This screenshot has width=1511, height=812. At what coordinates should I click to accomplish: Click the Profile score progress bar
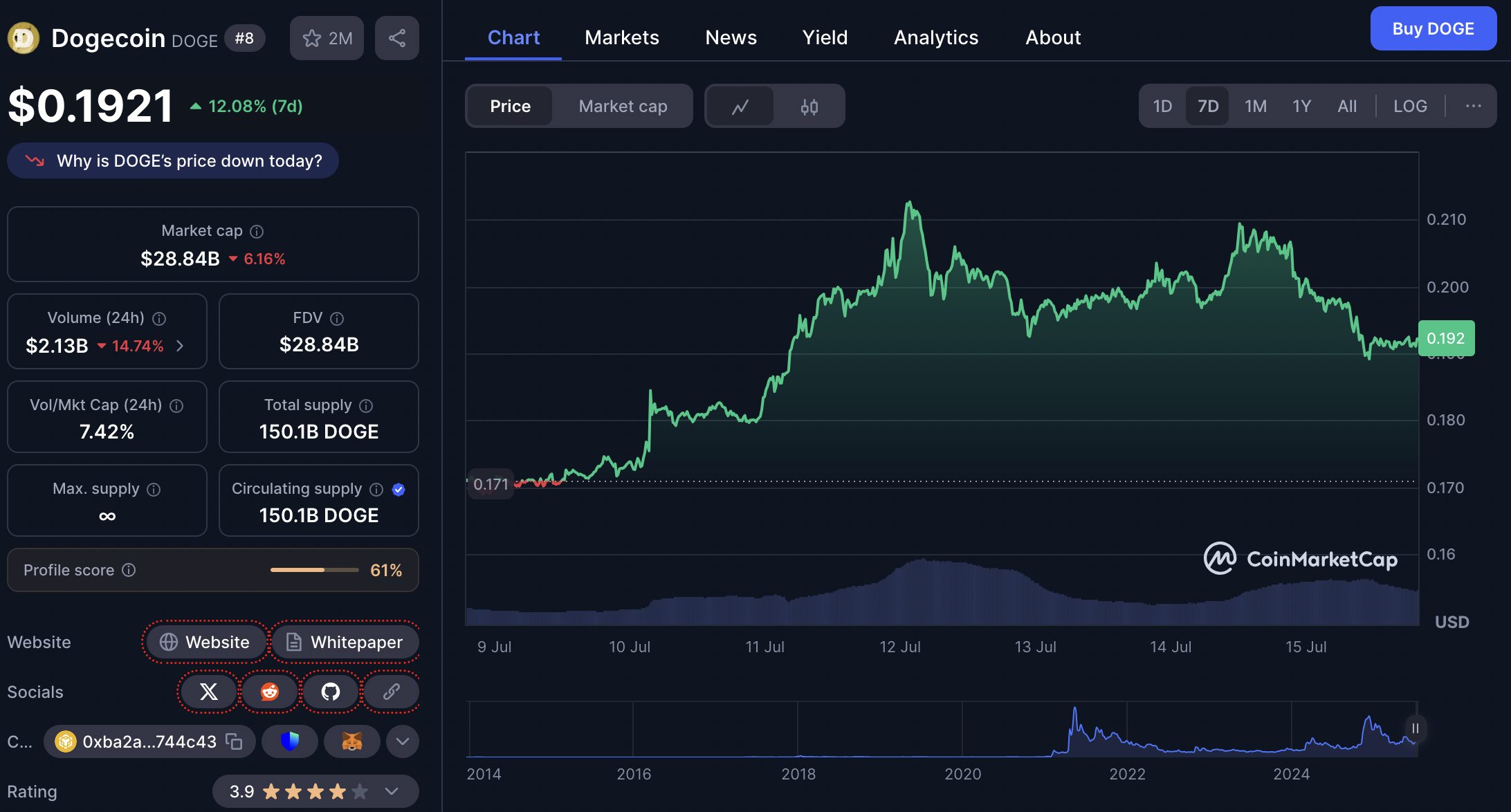[315, 570]
